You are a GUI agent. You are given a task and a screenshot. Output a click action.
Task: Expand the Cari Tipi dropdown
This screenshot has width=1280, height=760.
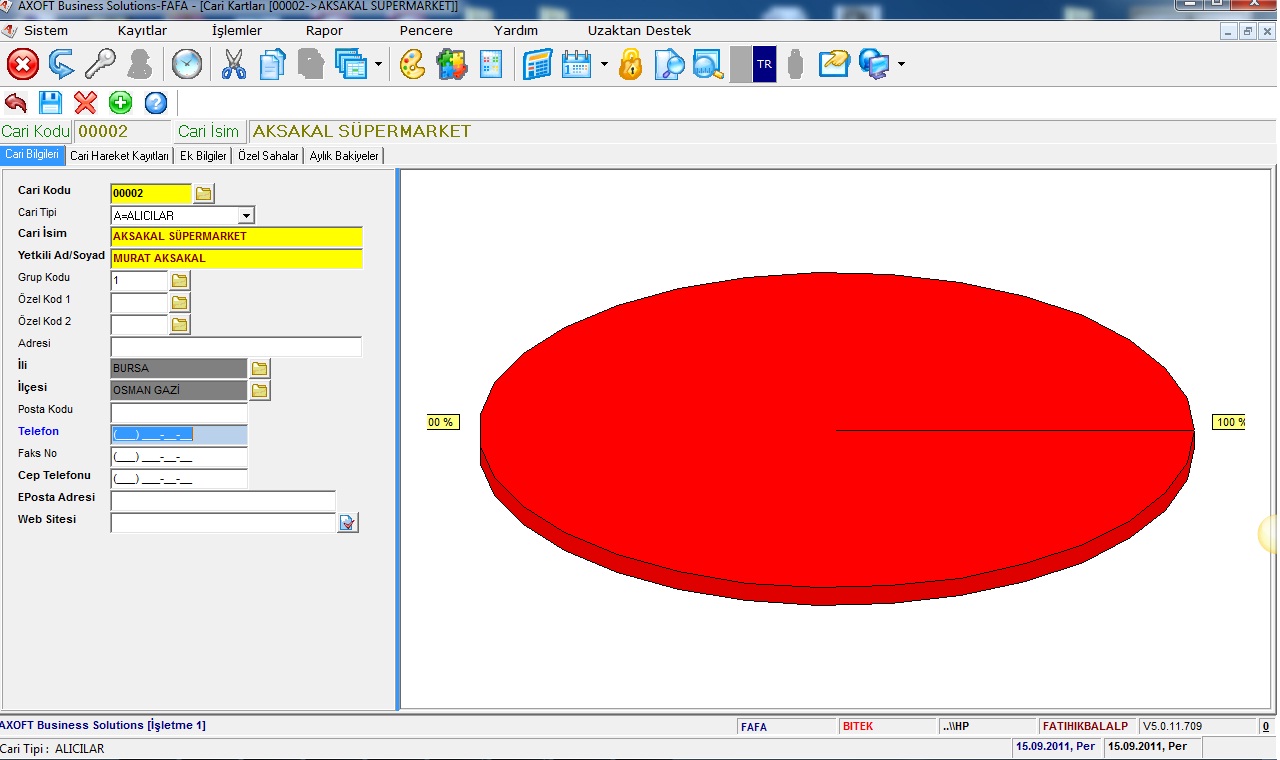(x=246, y=215)
